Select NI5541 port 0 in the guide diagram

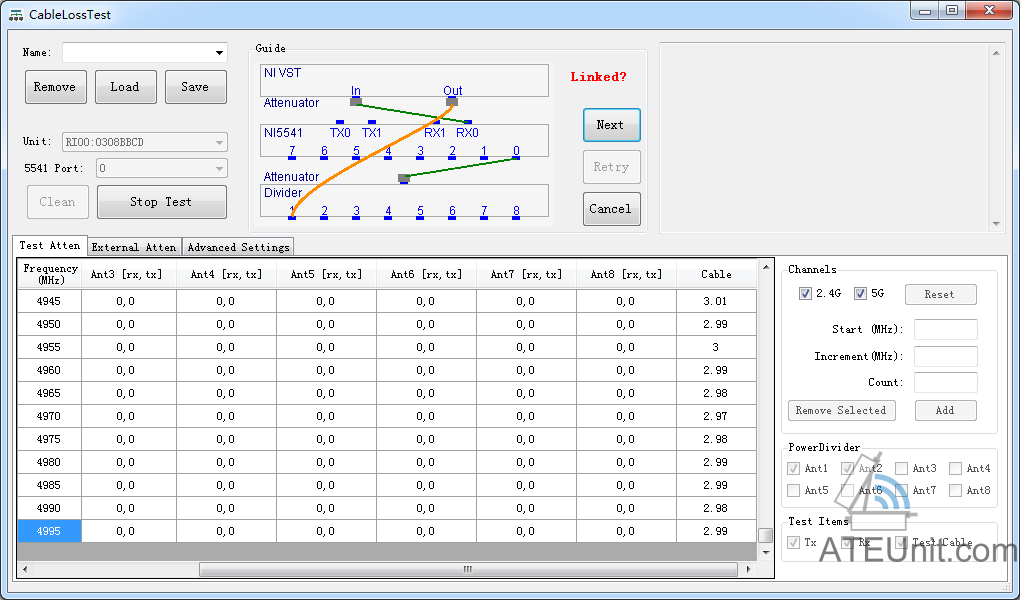point(516,153)
